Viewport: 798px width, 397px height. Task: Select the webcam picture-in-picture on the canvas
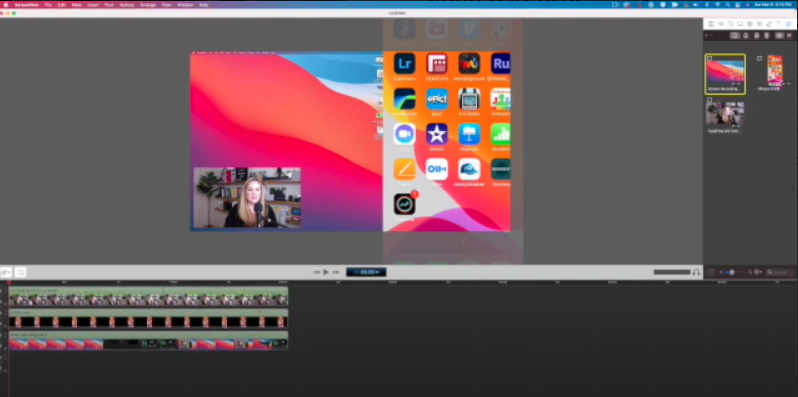point(247,197)
